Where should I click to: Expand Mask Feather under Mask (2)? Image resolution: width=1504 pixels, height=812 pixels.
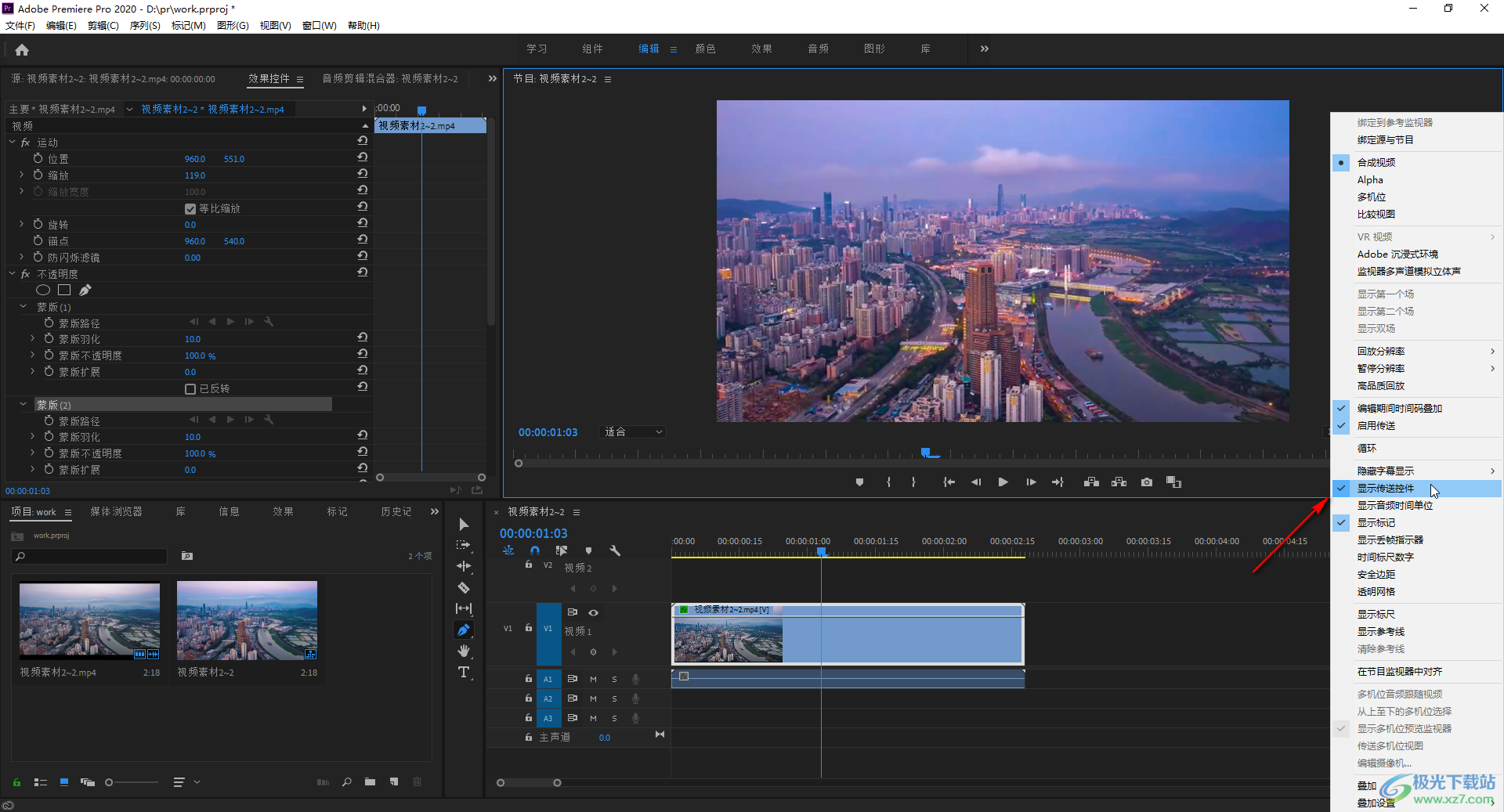click(32, 437)
